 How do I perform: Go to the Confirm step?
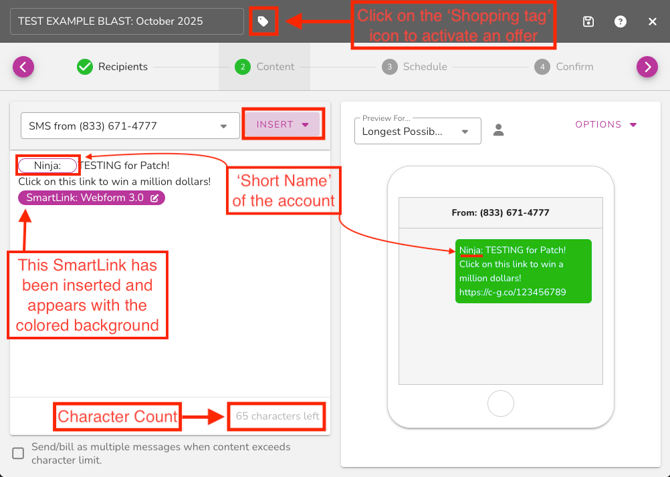pos(564,67)
